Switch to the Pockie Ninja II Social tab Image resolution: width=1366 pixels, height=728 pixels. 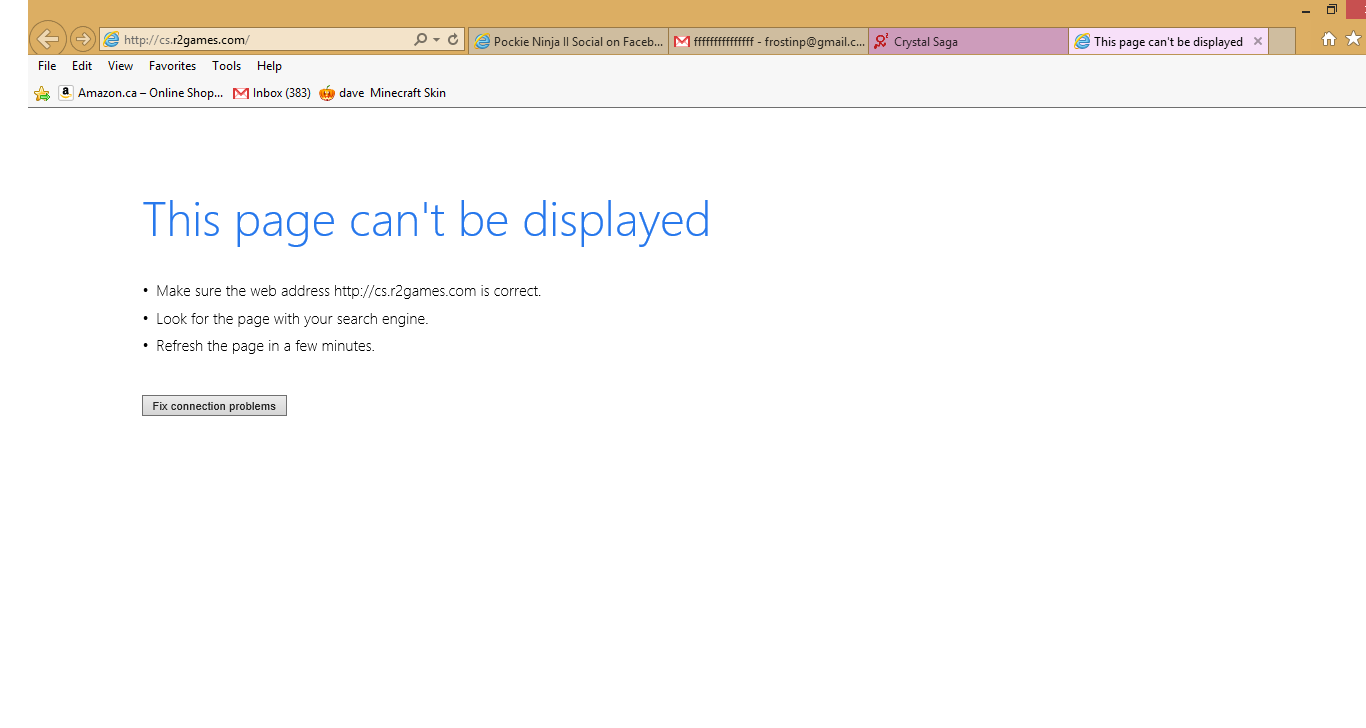click(x=568, y=42)
